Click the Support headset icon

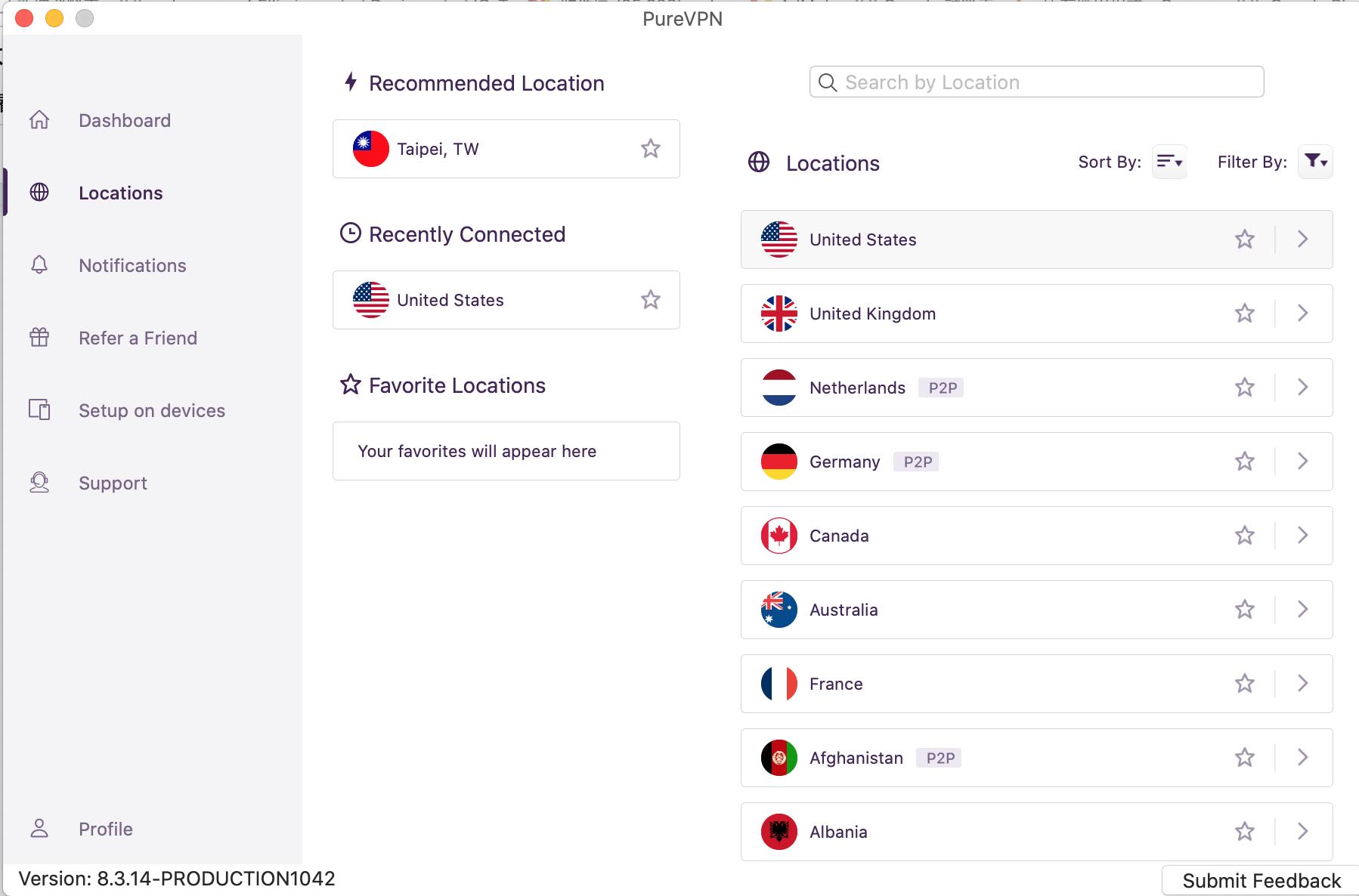click(39, 483)
